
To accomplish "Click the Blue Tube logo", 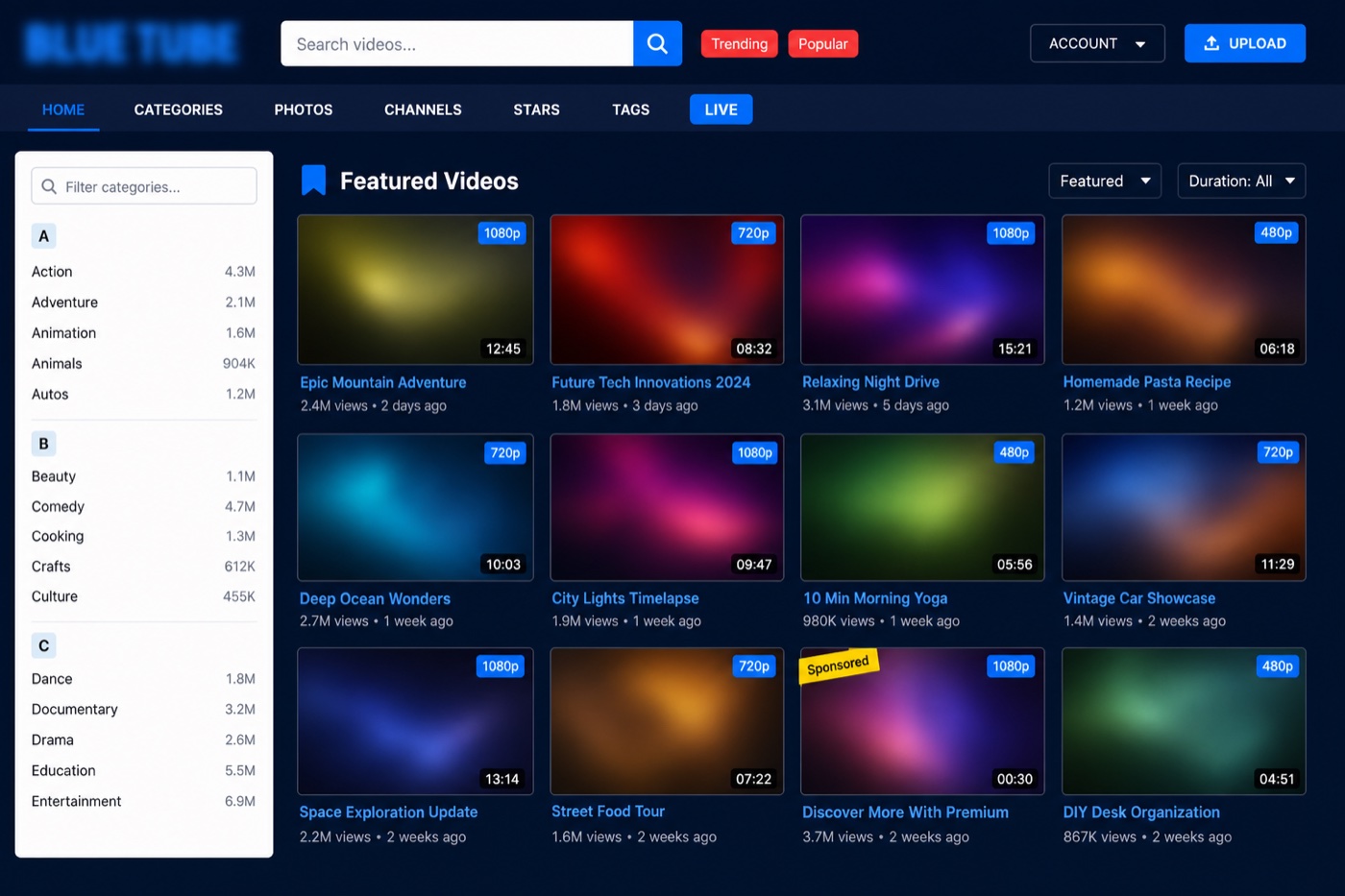I will click(x=133, y=44).
